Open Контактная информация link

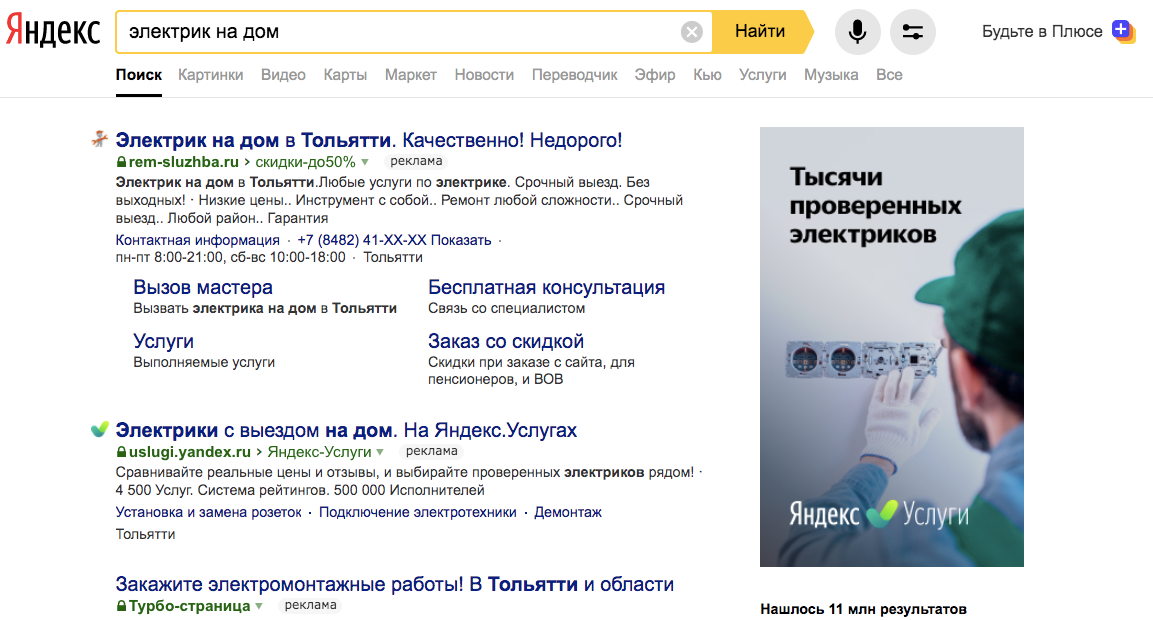tap(197, 240)
